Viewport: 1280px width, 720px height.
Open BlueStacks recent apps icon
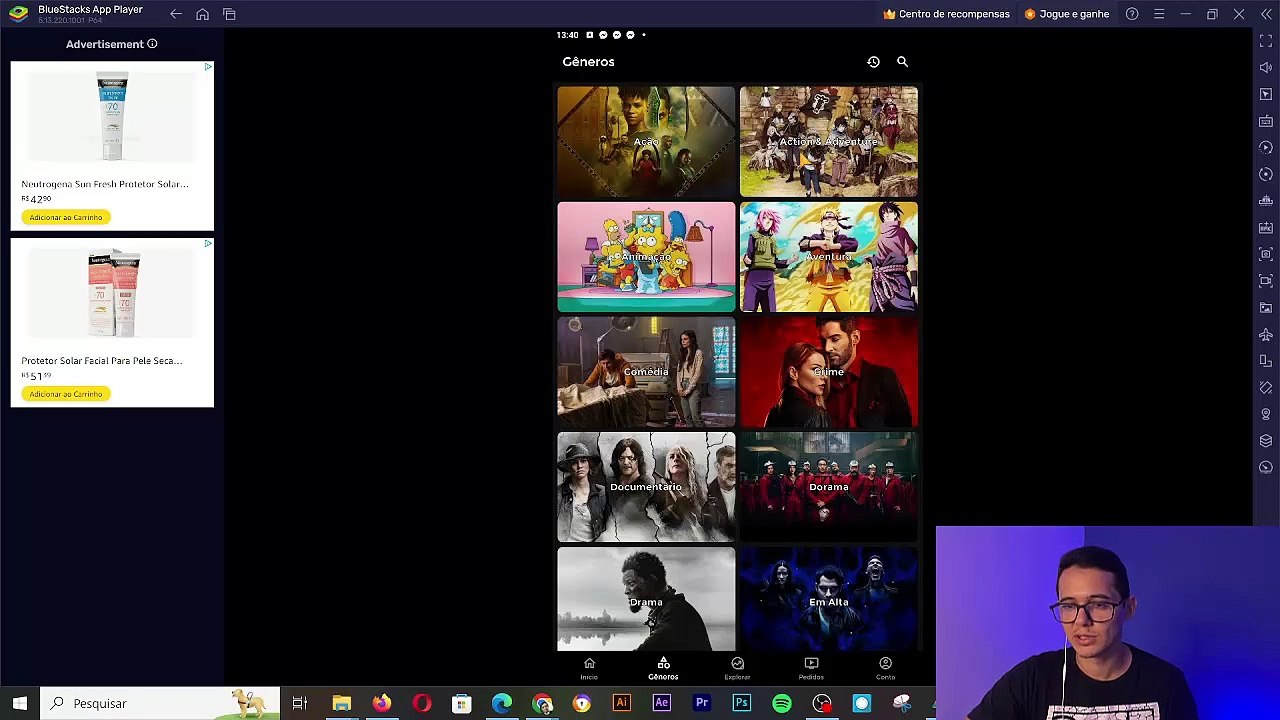pos(229,14)
